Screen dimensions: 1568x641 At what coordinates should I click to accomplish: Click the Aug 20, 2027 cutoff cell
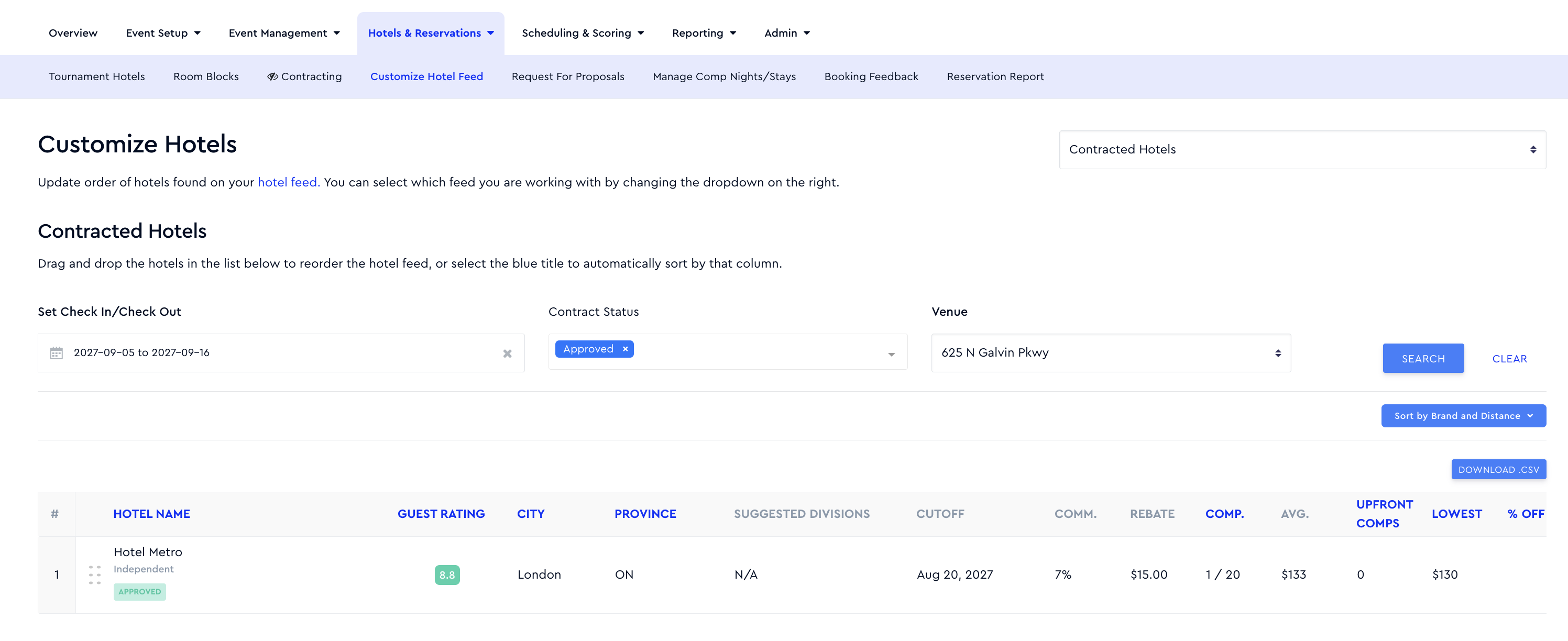point(955,575)
